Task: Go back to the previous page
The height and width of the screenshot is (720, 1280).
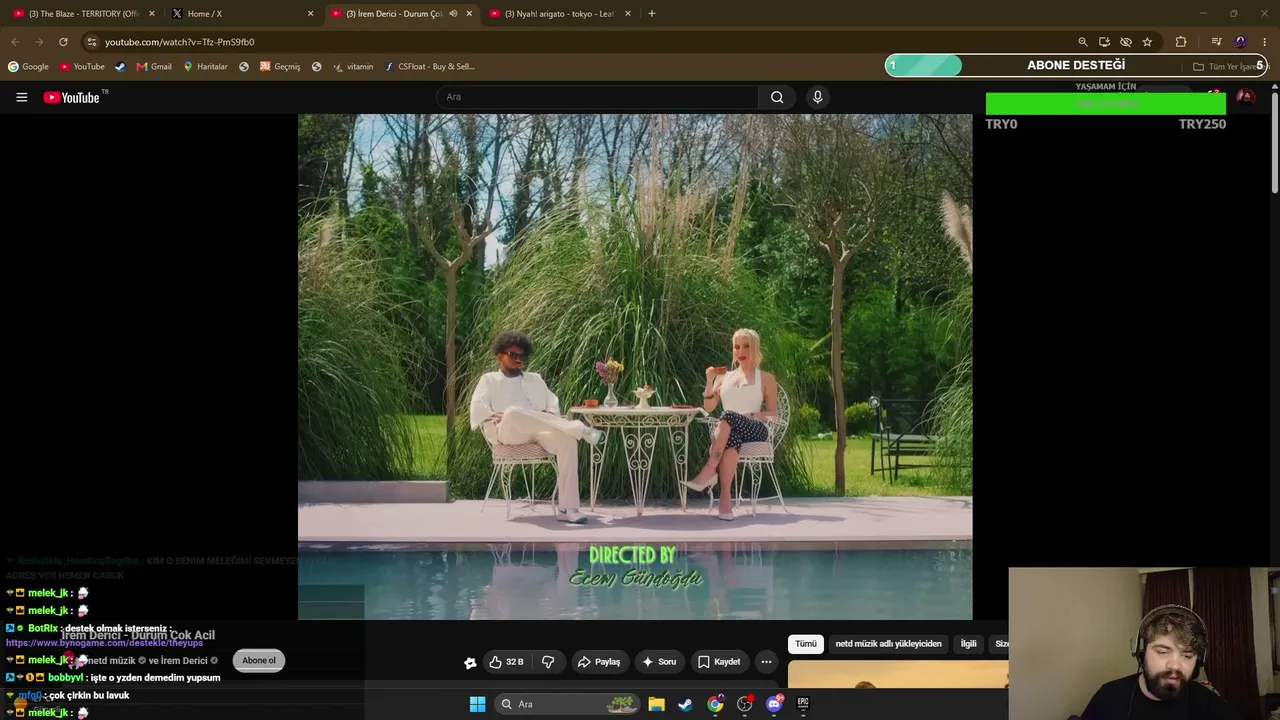Action: [15, 42]
